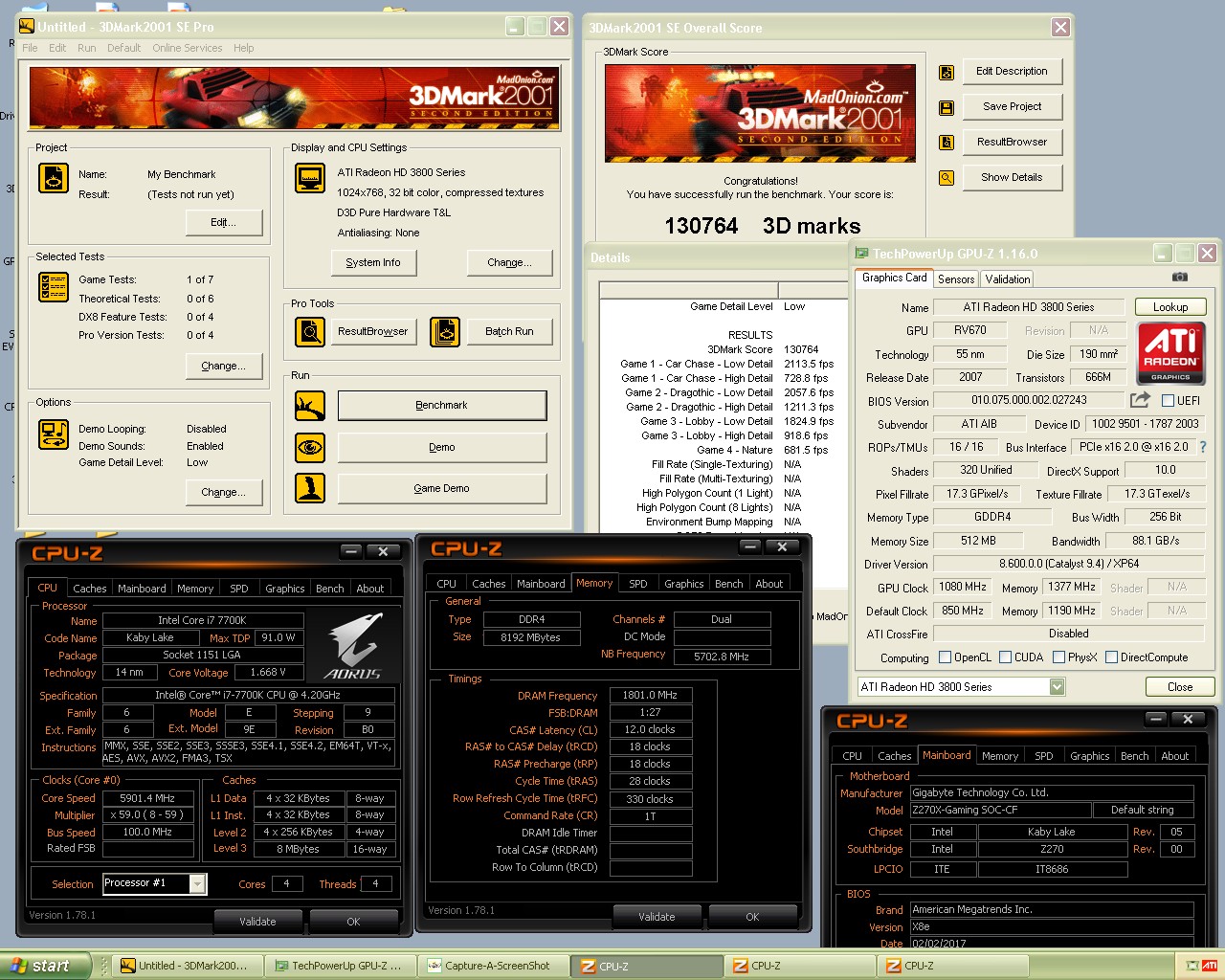
Task: Click the Lookup button in GPU-Z
Action: tap(1170, 307)
